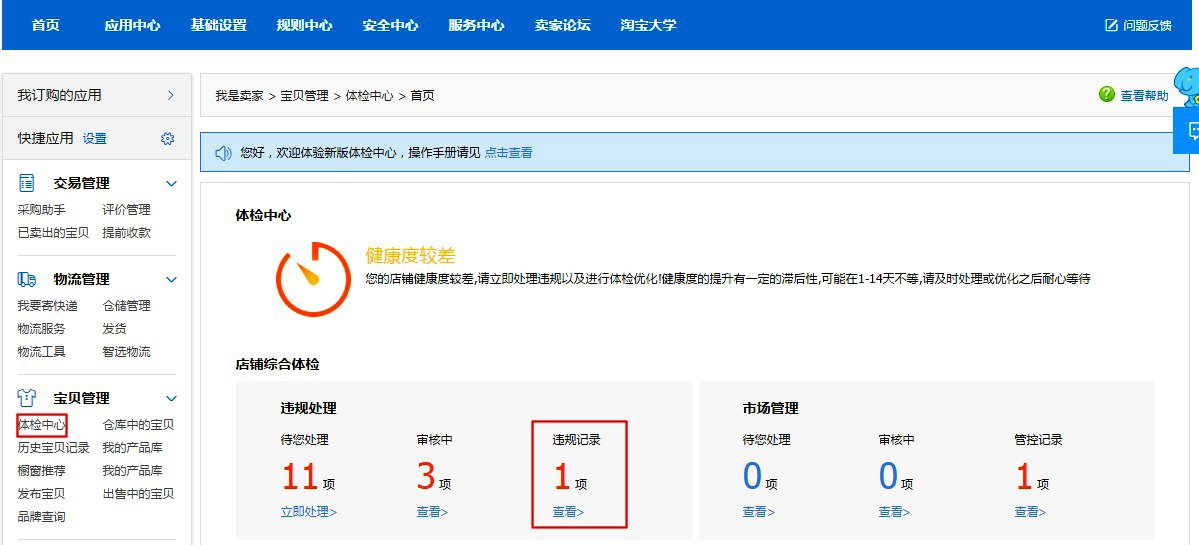The width and height of the screenshot is (1199, 545).
Task: Click 设置 next to 快捷应用
Action: click(x=95, y=138)
